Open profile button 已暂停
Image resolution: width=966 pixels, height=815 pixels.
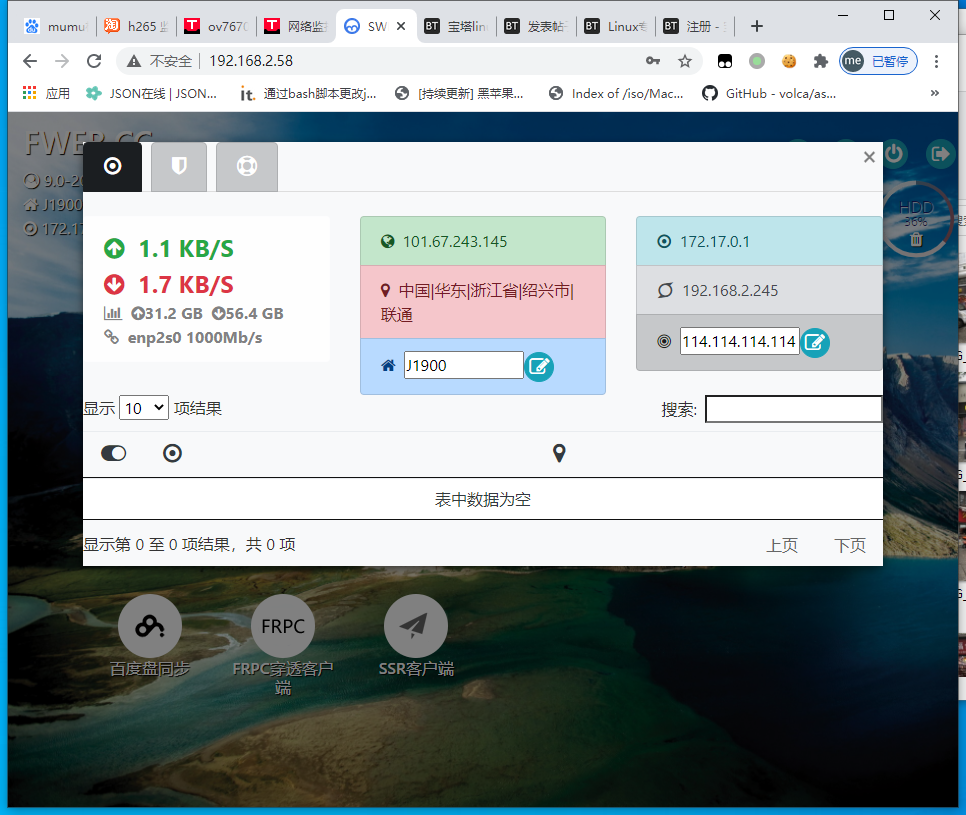click(x=879, y=61)
